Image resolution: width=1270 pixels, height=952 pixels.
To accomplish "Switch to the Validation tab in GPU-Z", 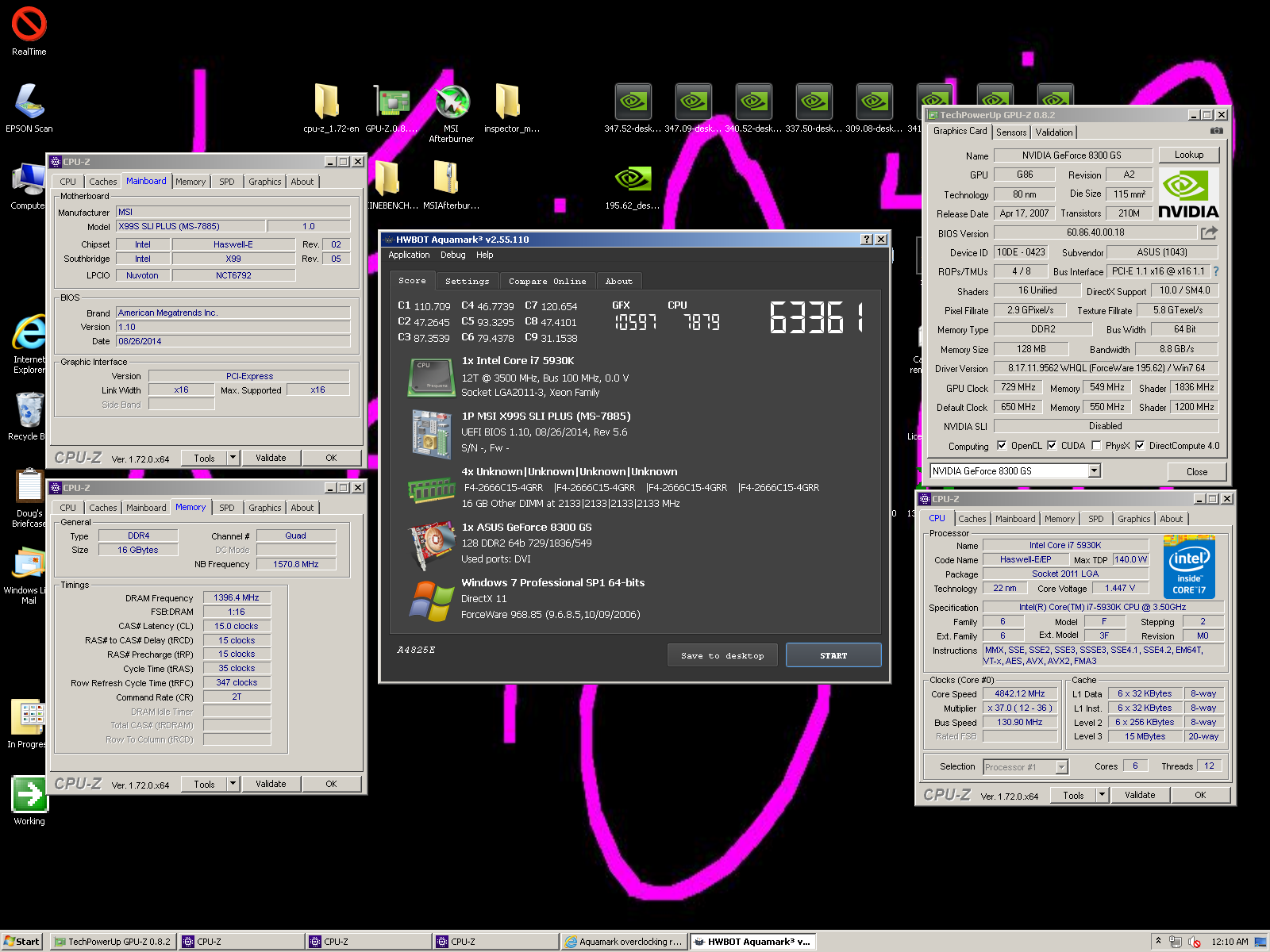I will point(1053,132).
